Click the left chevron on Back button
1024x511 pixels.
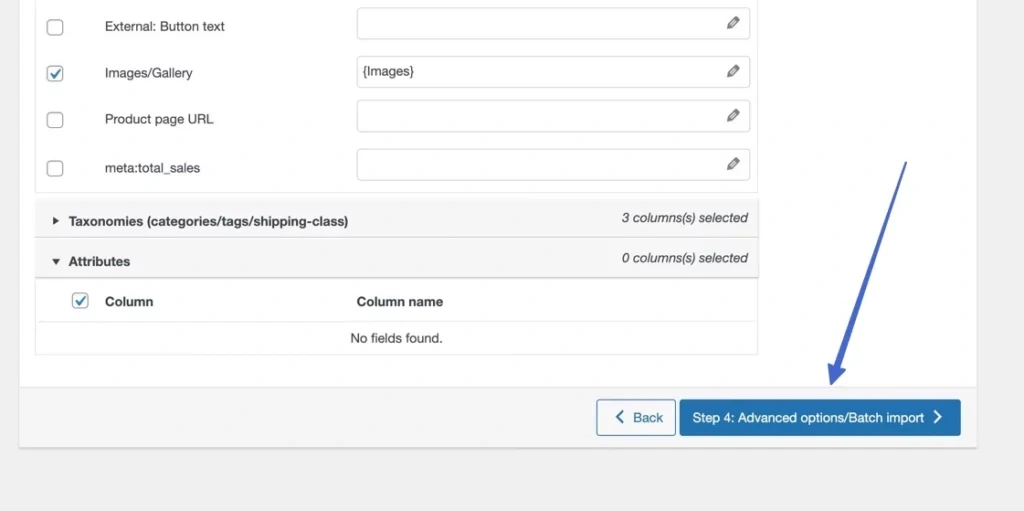(x=620, y=417)
